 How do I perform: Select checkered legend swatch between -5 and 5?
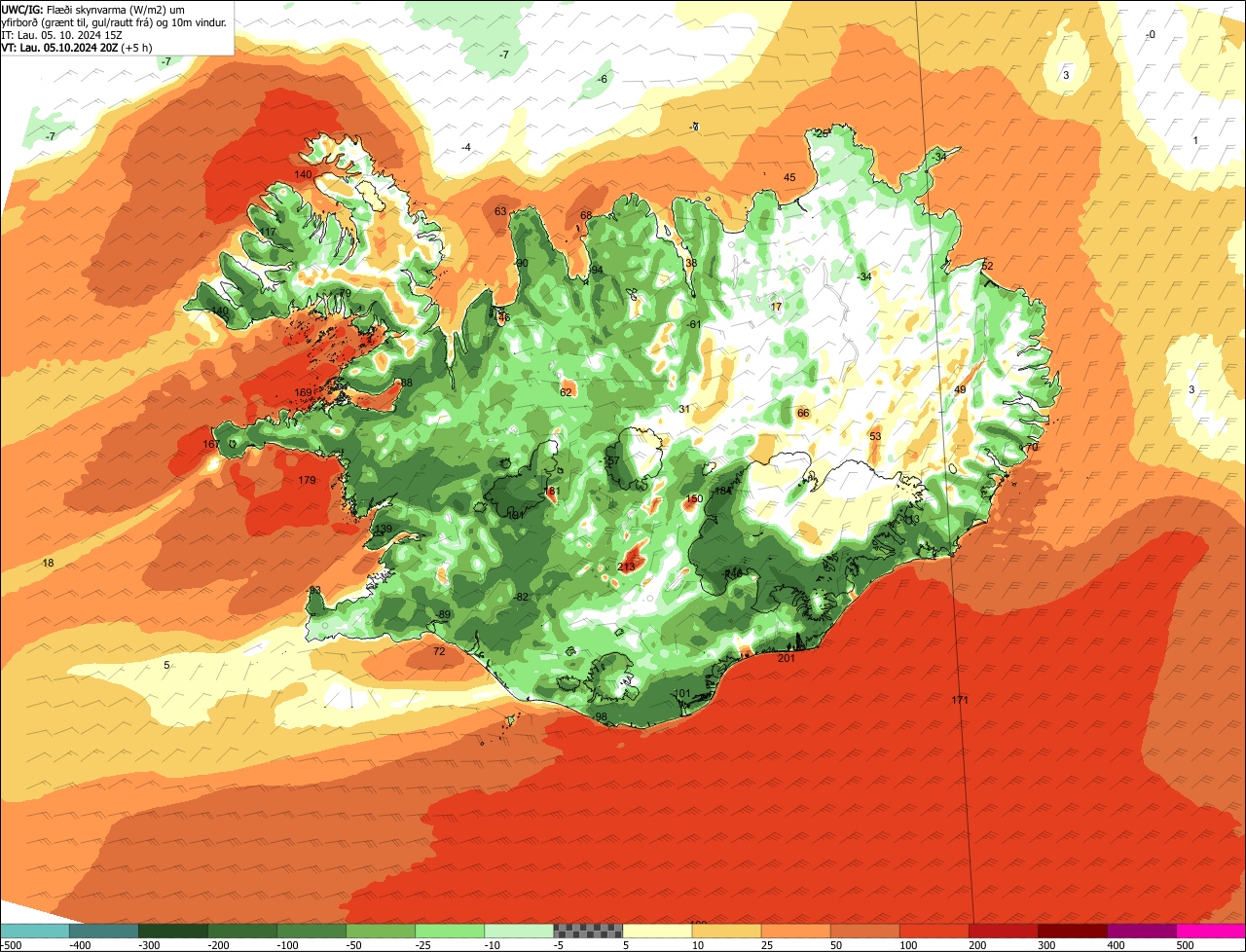(x=588, y=931)
